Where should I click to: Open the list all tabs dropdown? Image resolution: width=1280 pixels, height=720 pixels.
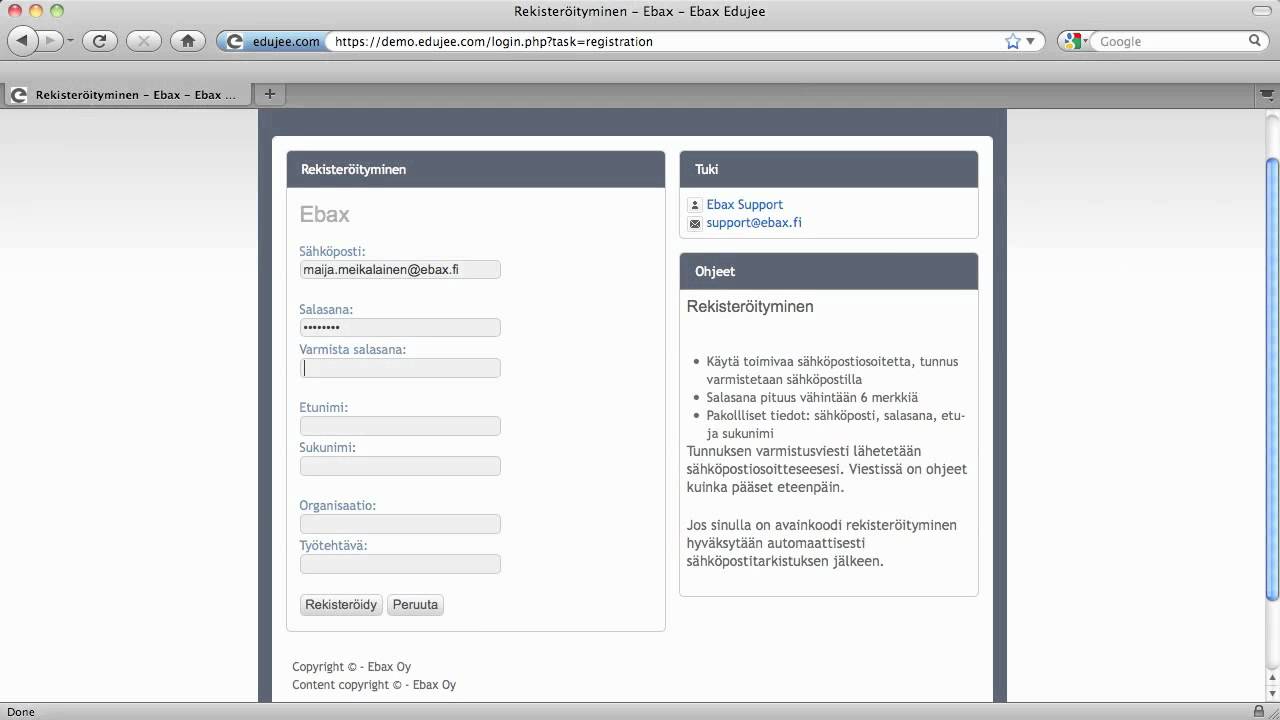pos(1266,95)
